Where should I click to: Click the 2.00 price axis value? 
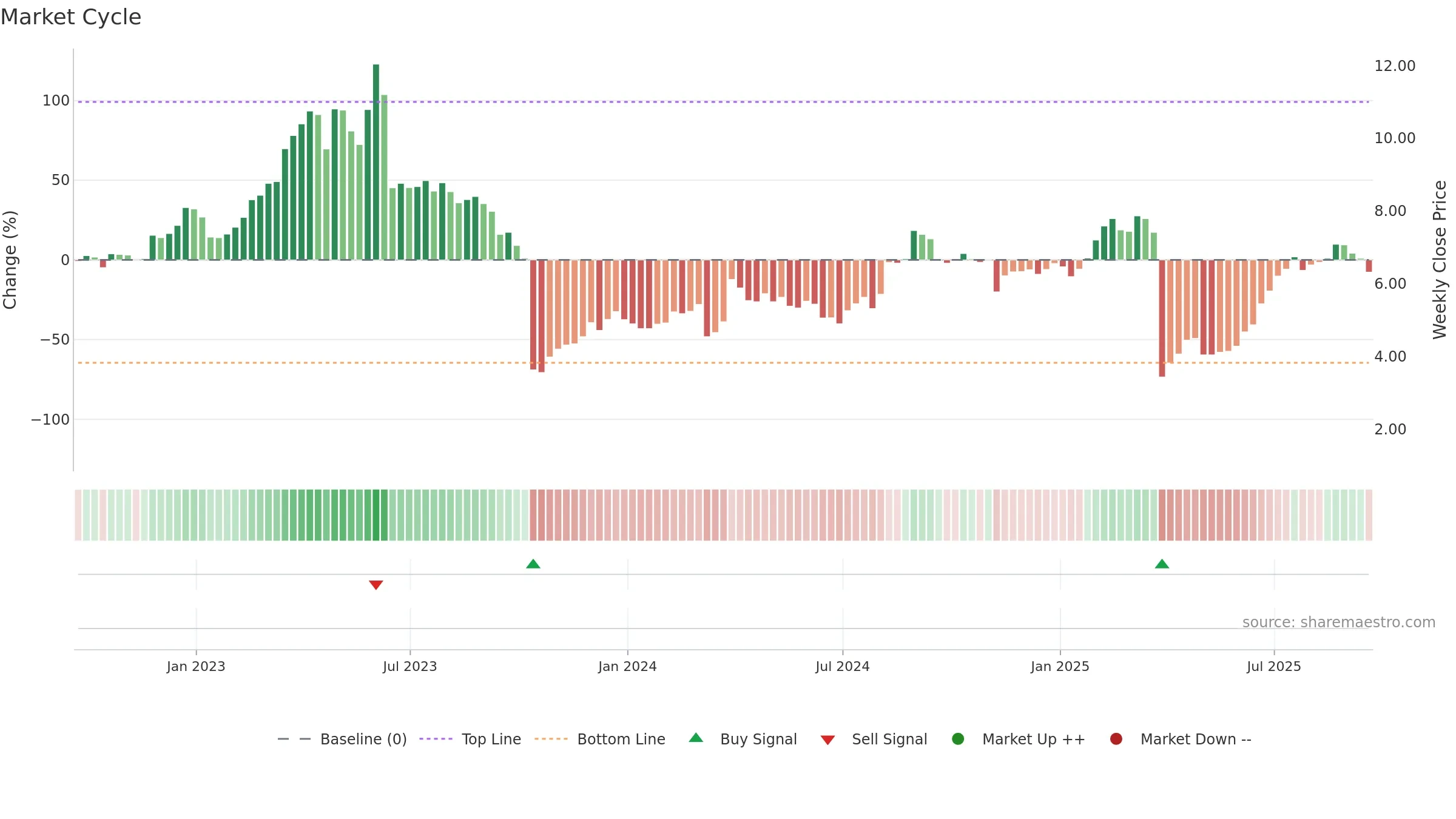click(1390, 430)
